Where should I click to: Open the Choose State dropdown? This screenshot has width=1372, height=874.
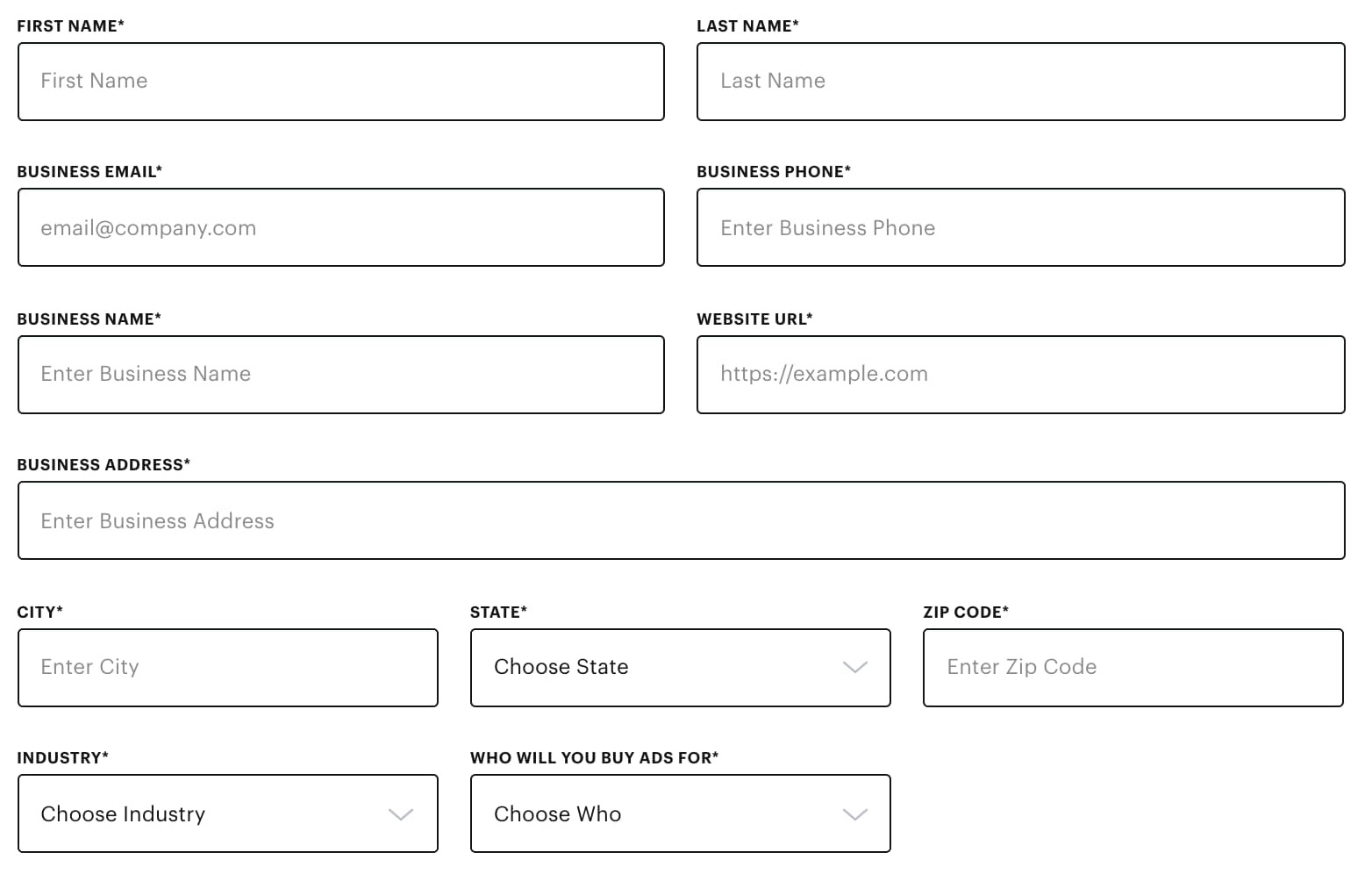pos(681,668)
